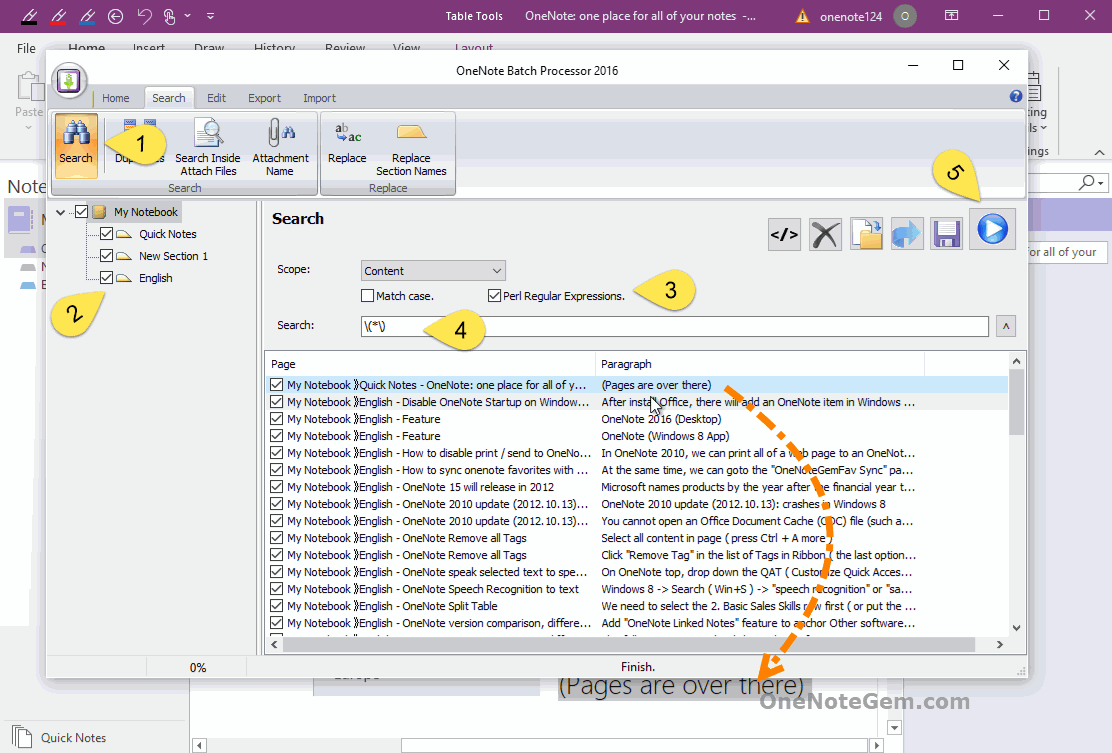
Task: Click into the Search pattern input field
Action: tap(674, 326)
